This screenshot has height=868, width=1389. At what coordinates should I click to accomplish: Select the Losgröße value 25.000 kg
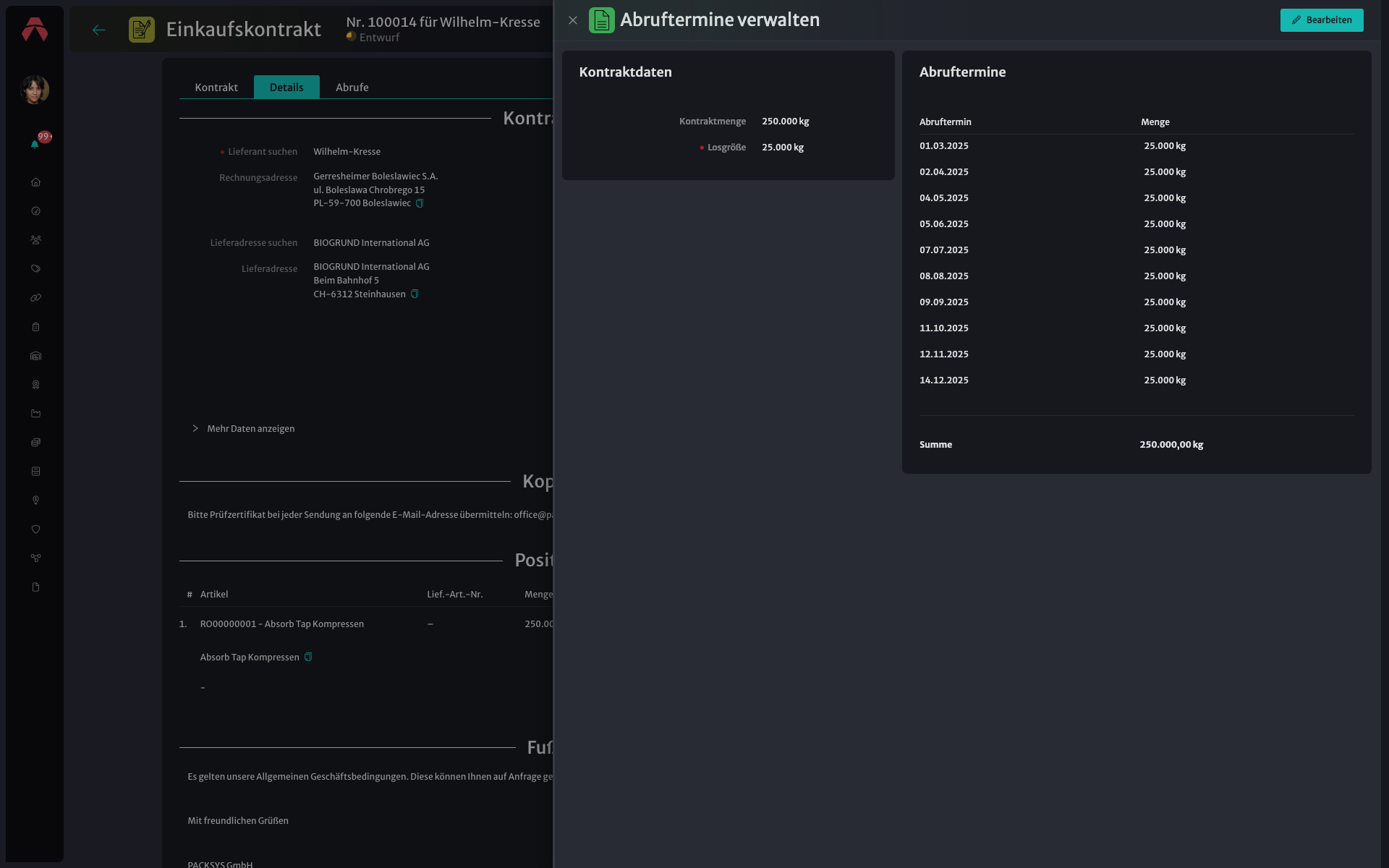[x=783, y=147]
